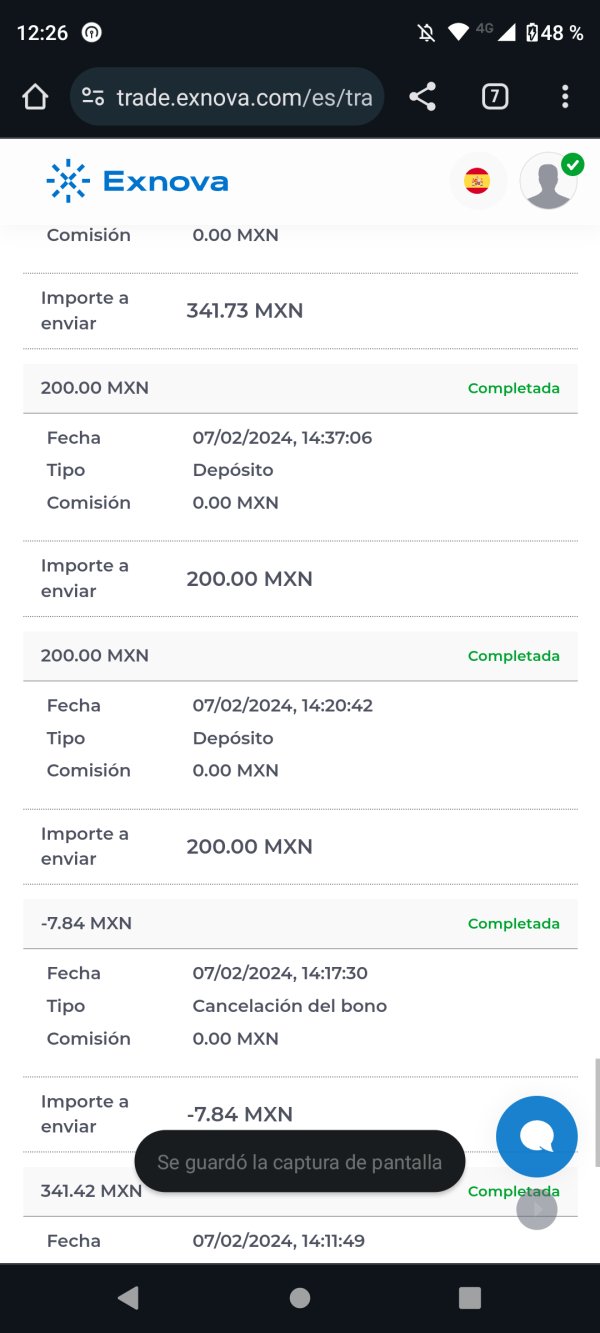
Task: Select the -7.84 MXN transaction header
Action: click(86, 924)
